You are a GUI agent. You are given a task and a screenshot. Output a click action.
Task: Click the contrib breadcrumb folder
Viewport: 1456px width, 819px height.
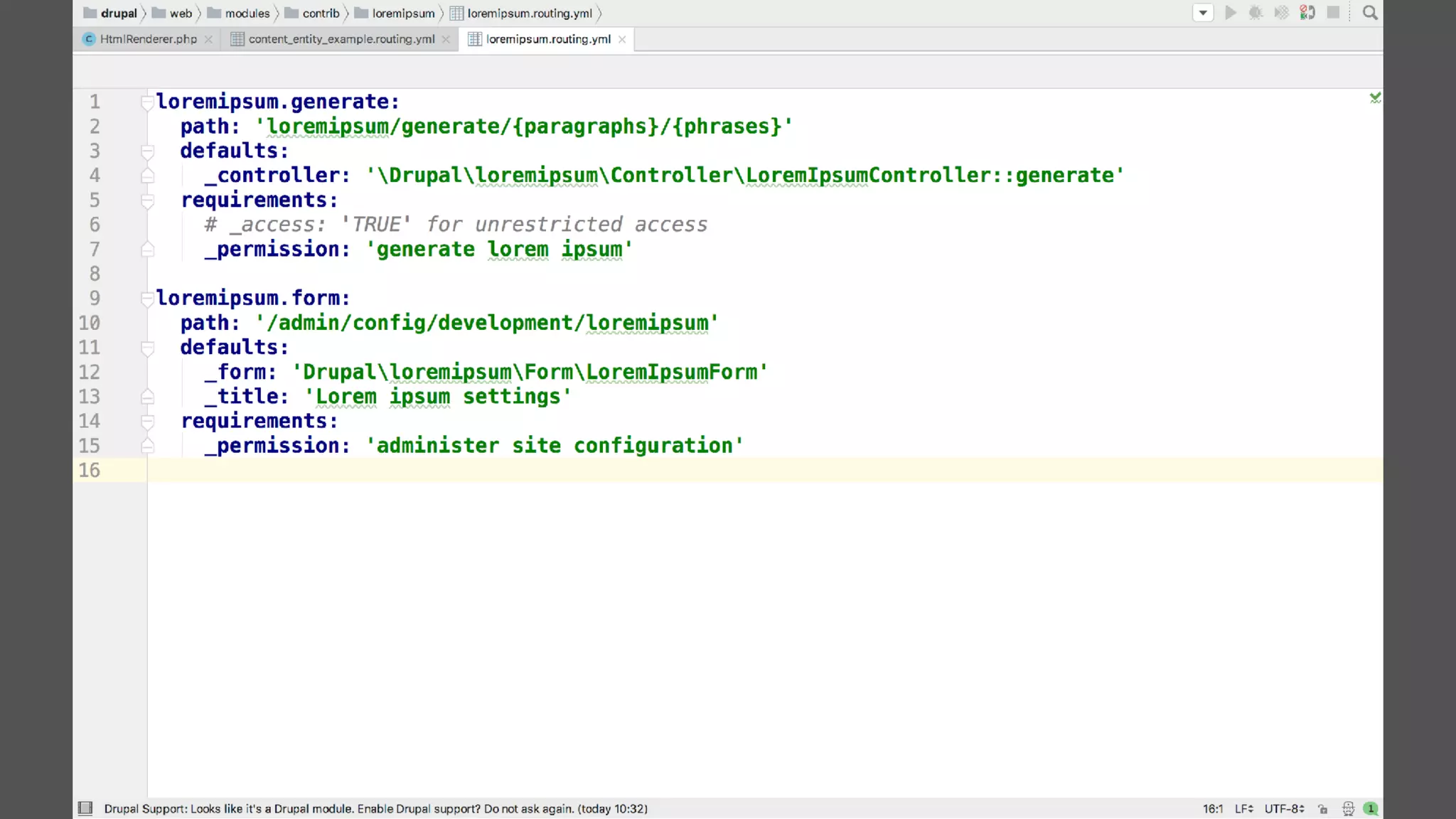click(321, 14)
